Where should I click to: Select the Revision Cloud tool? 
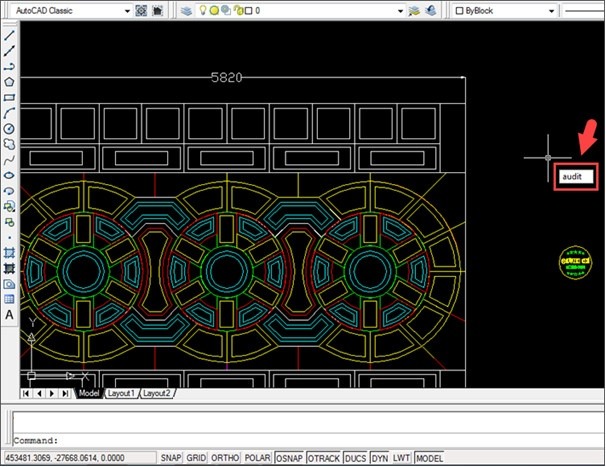point(9,144)
